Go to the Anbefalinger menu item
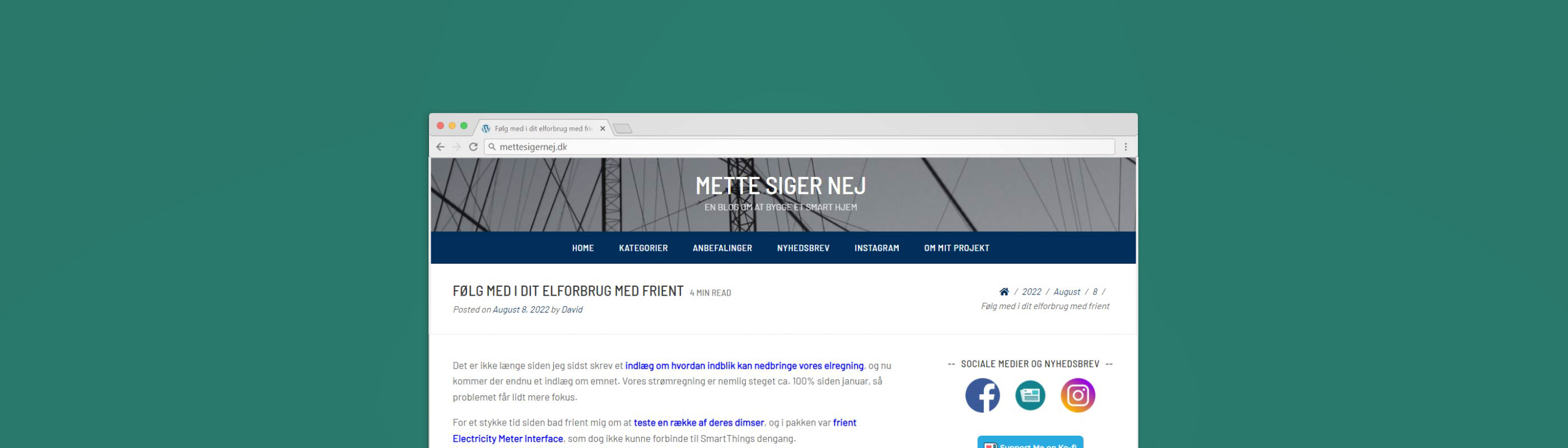1568x448 pixels. click(x=722, y=248)
